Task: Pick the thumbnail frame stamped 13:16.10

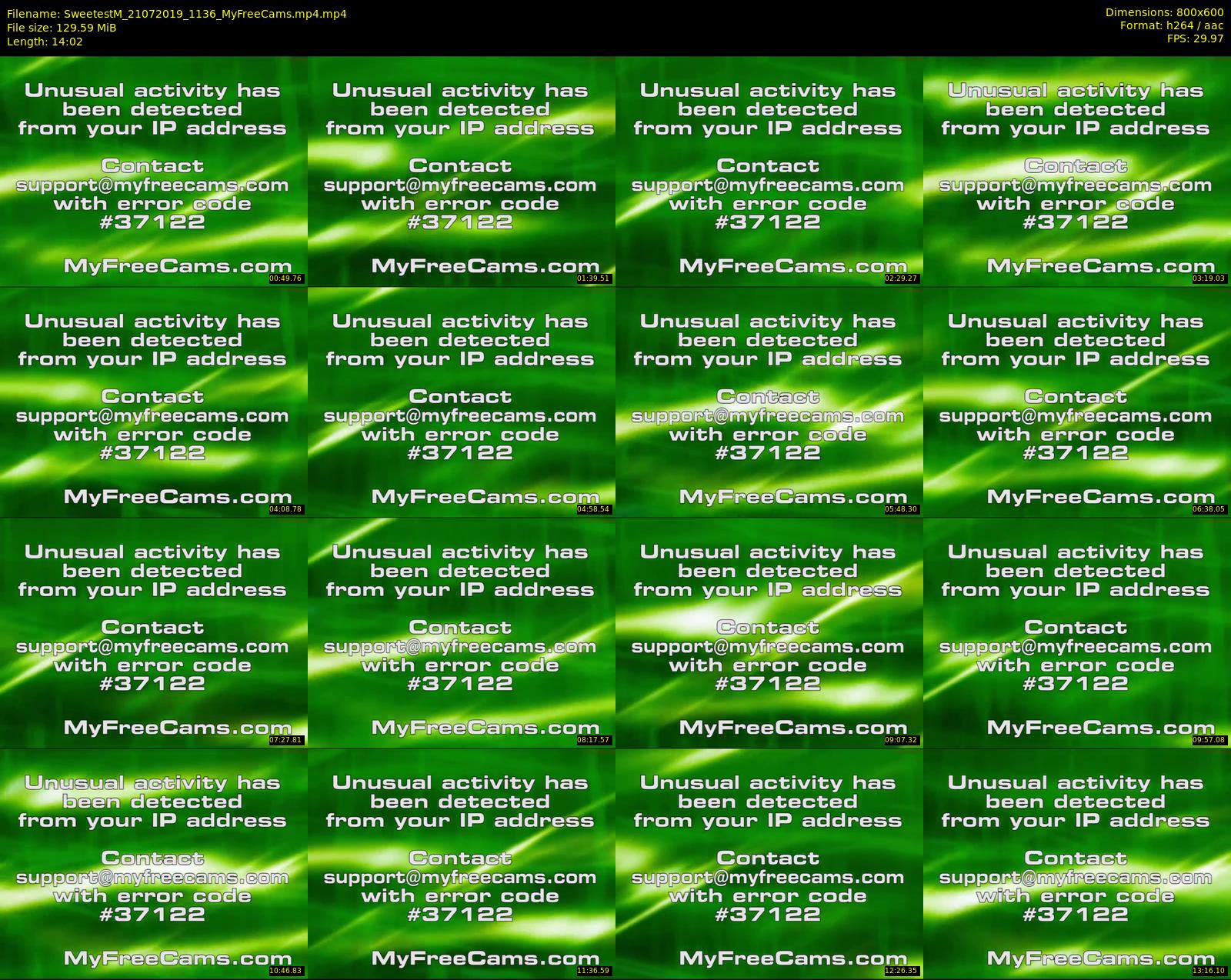Action: 1076,863
